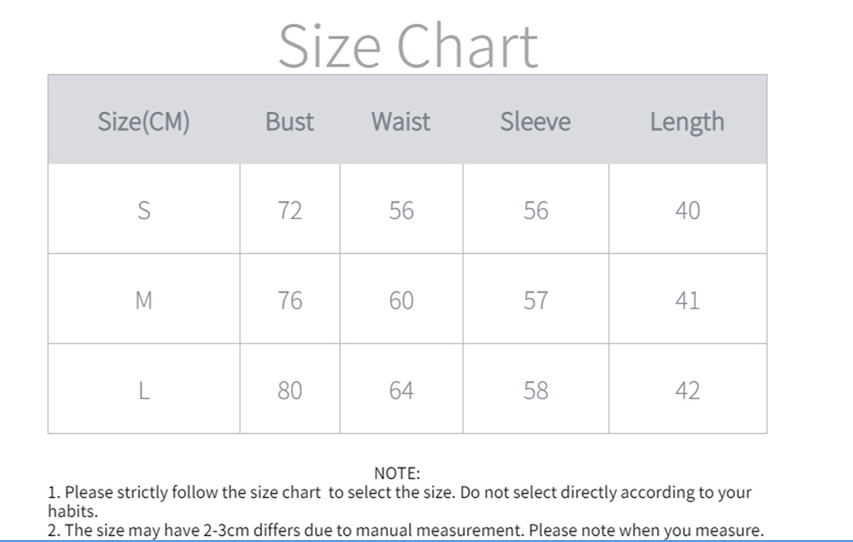Select length value 42 for size L

coord(688,390)
